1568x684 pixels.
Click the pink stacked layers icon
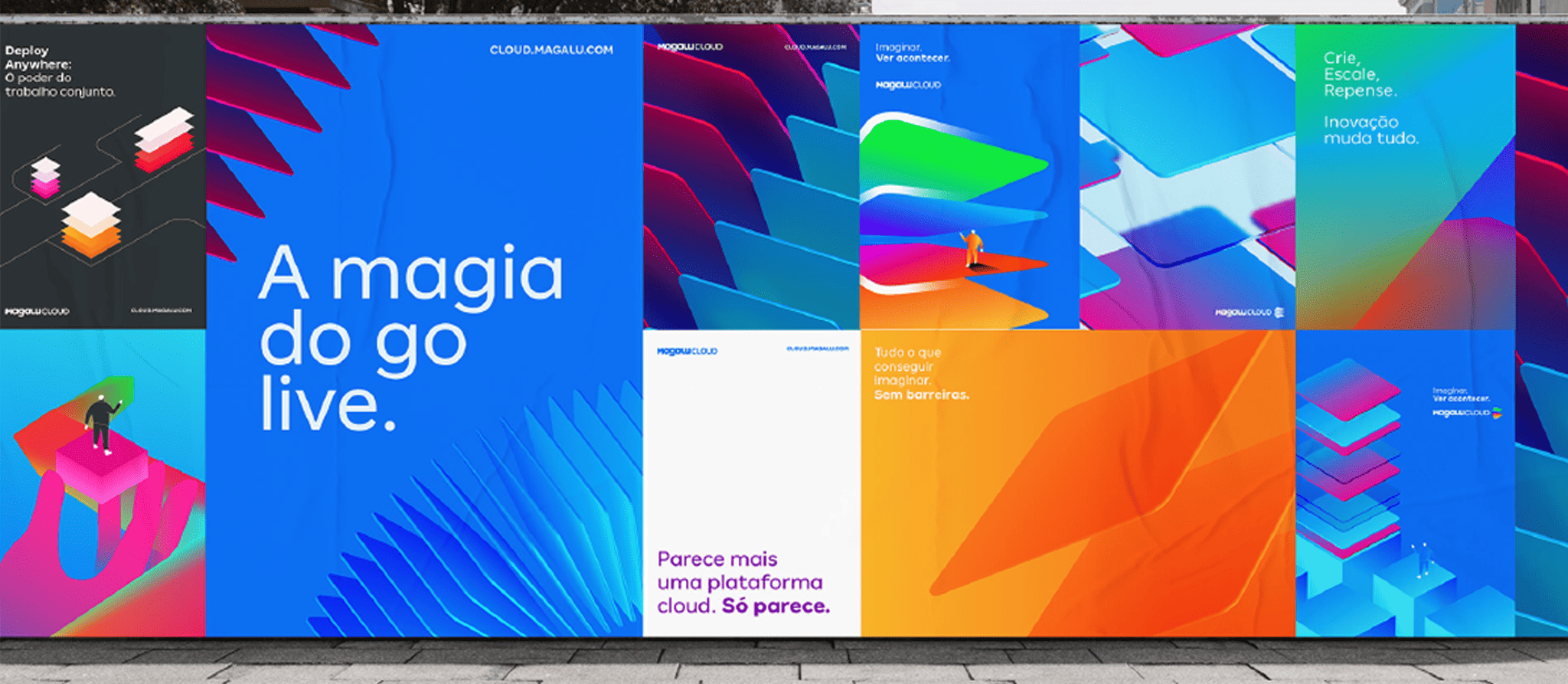point(45,178)
